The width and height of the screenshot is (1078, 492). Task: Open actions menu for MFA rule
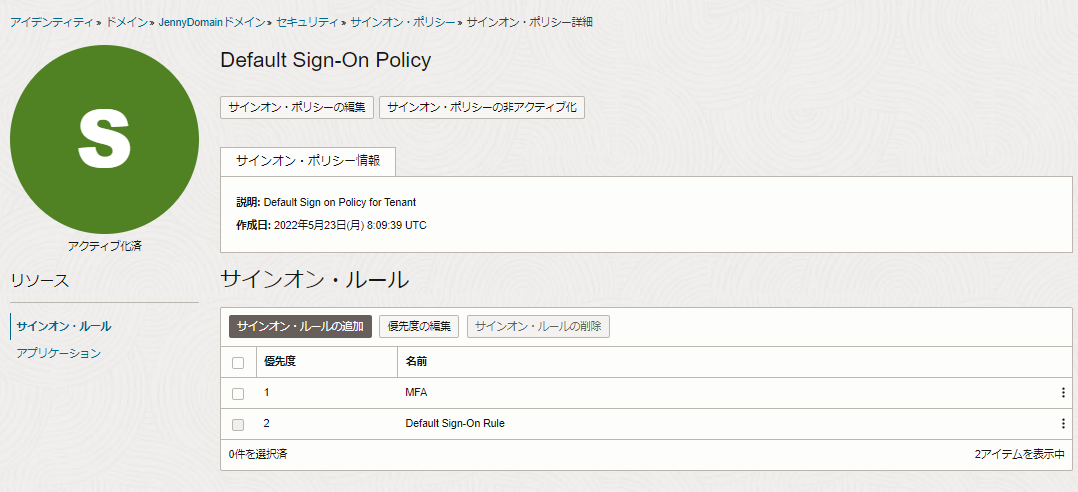pos(1063,393)
